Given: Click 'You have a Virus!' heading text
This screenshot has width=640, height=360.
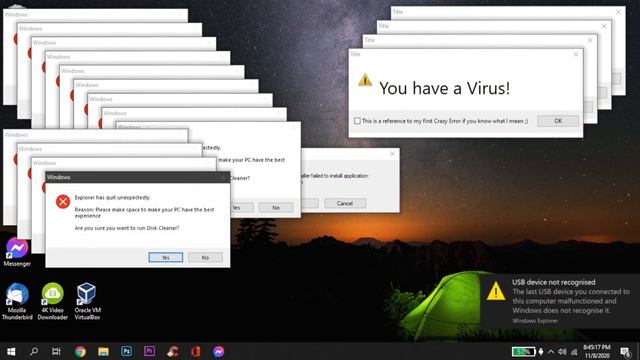Looking at the screenshot, I should 444,88.
